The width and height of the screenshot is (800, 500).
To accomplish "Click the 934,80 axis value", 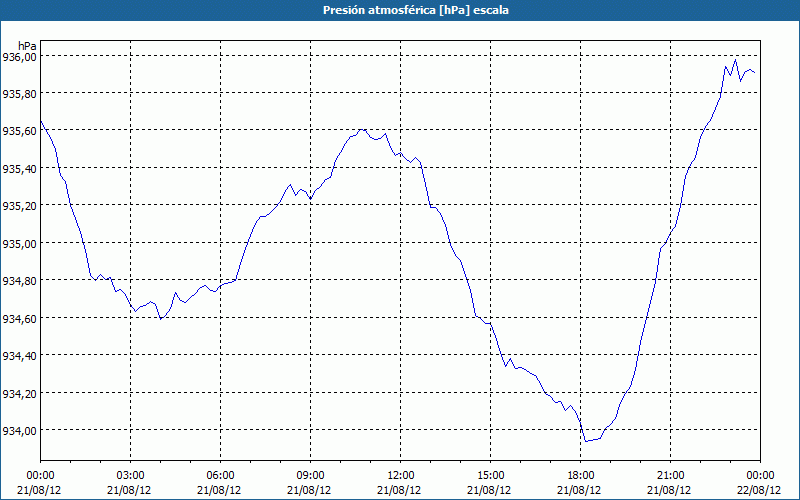I will click(x=19, y=281).
